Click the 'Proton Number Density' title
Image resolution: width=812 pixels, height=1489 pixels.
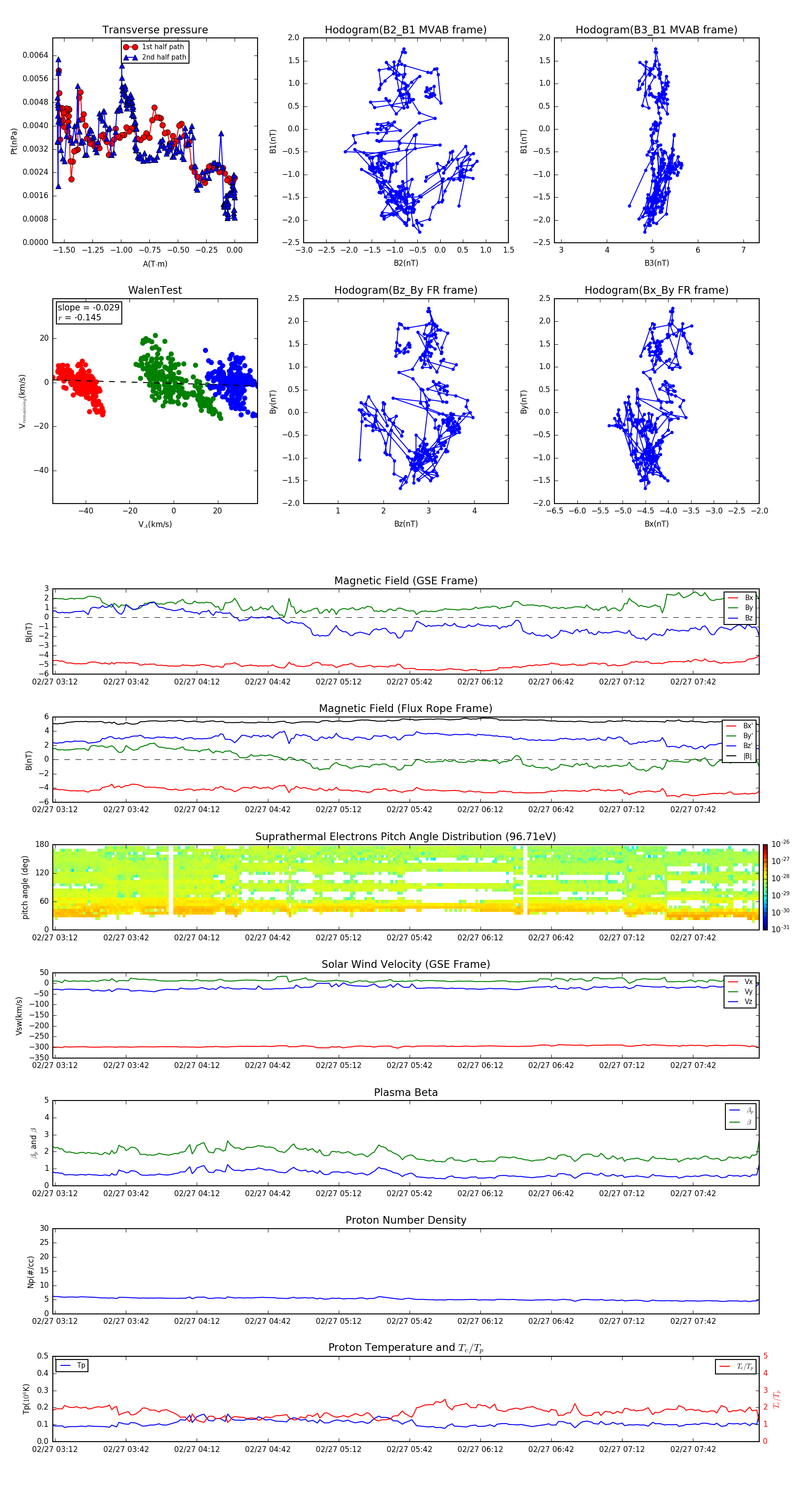pyautogui.click(x=406, y=1220)
